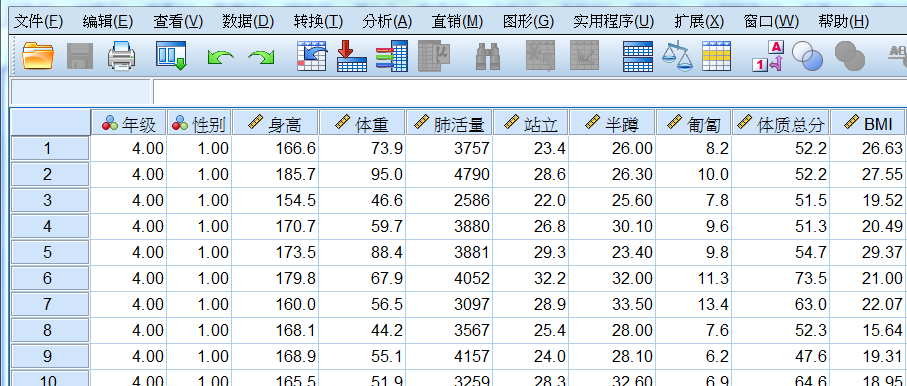The width and height of the screenshot is (907, 386).
Task: Open the 数据(D) menu
Action: [x=248, y=22]
